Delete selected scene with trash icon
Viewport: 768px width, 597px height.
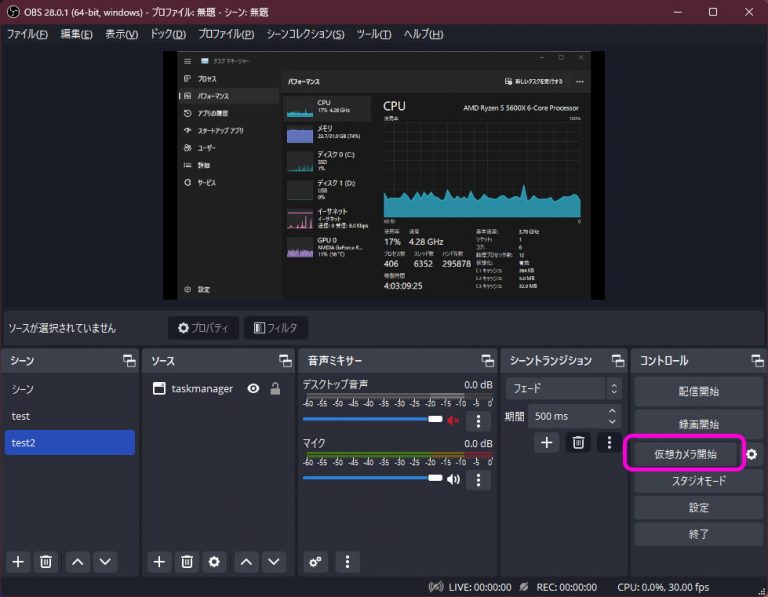coord(46,561)
